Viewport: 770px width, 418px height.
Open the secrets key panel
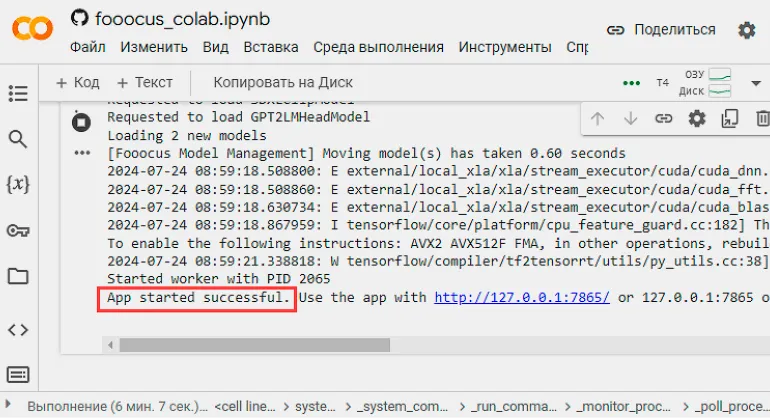coord(18,231)
